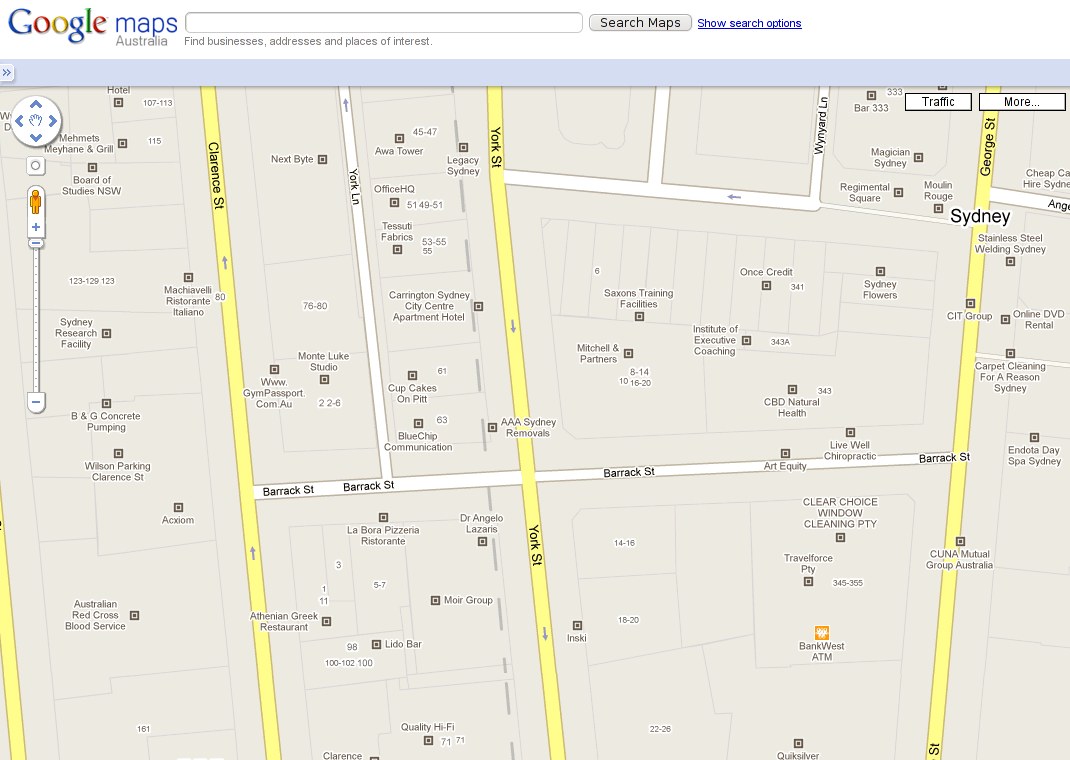Pan the map down with the arrow control
This screenshot has height=760, width=1070.
coord(36,137)
